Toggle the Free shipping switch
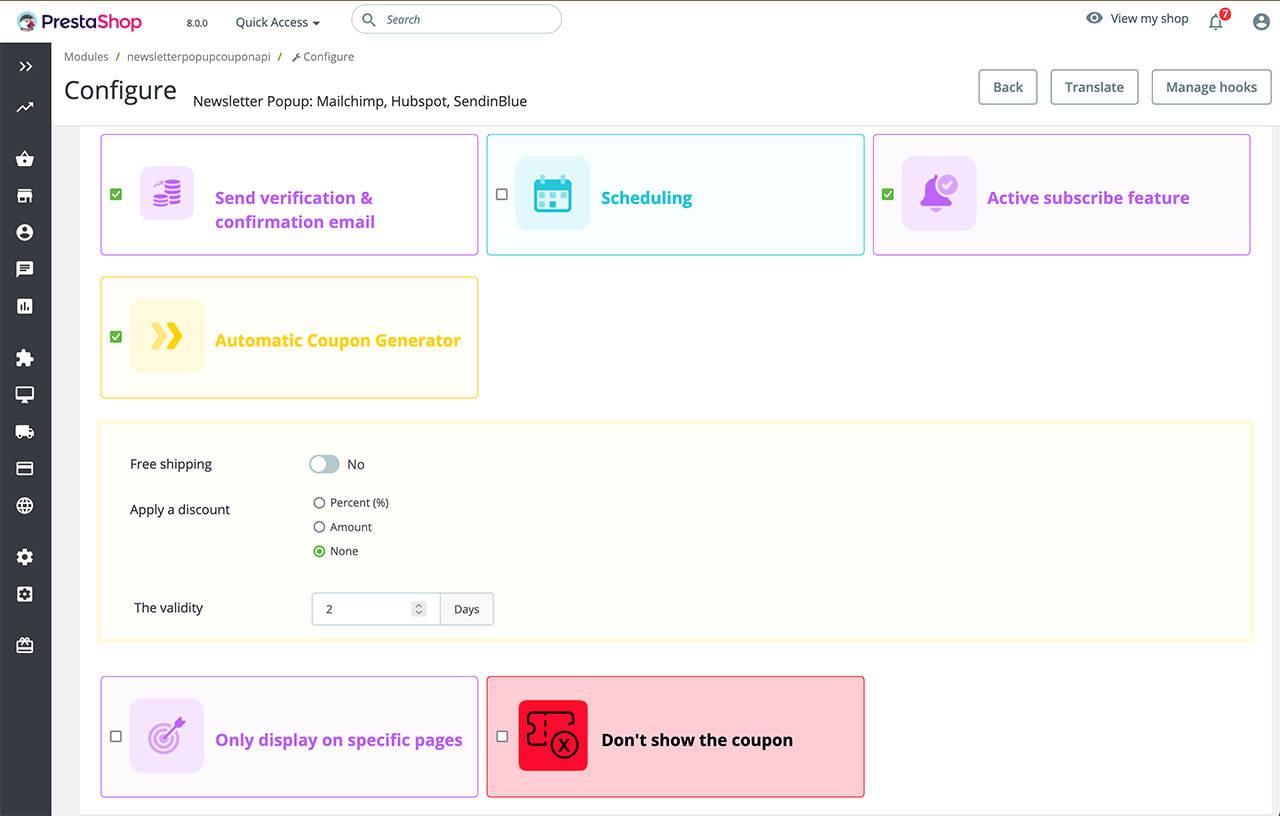This screenshot has width=1280, height=816. 324,464
